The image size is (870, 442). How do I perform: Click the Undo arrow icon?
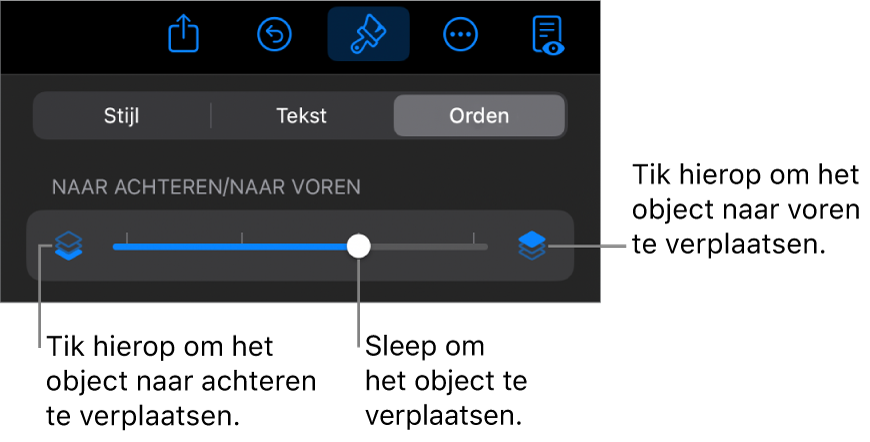(275, 34)
